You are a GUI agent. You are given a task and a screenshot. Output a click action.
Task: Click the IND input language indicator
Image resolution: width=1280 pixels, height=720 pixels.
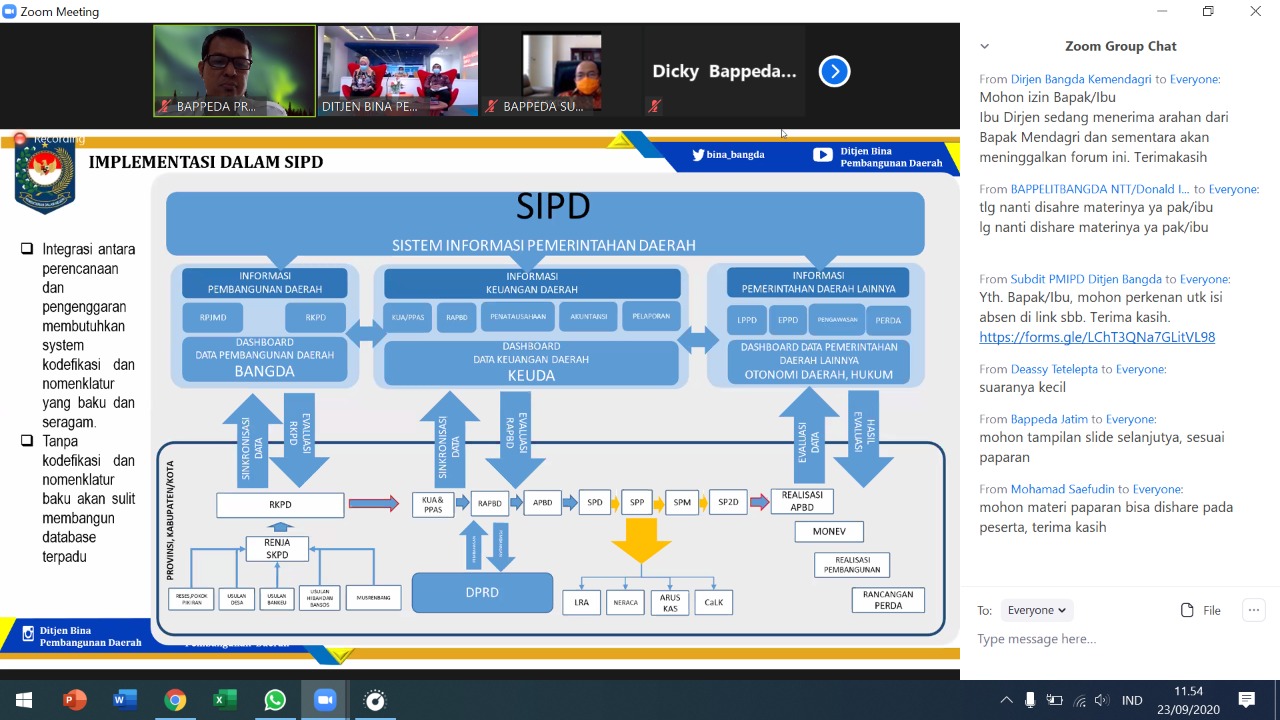[x=1132, y=700]
